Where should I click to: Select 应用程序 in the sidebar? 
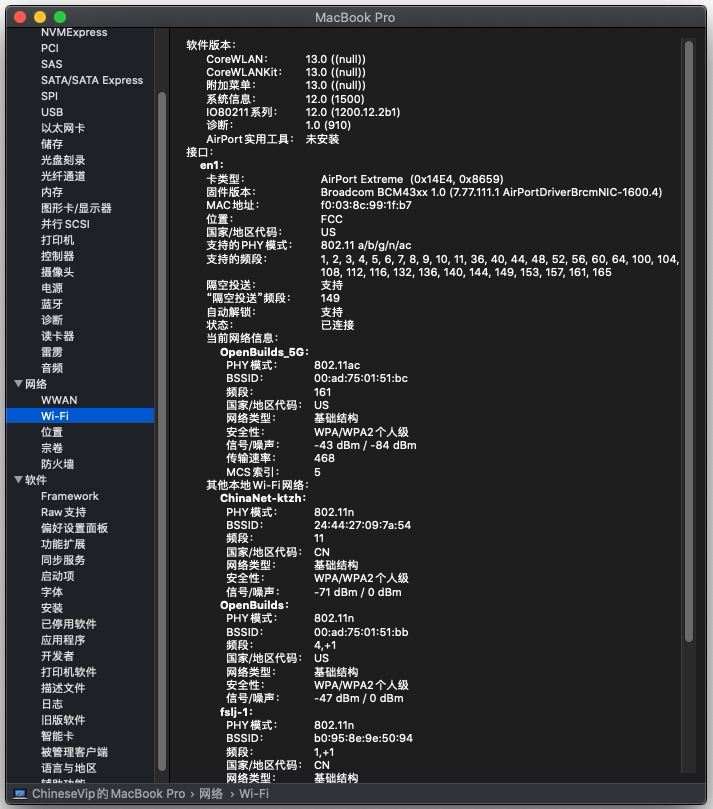63,640
